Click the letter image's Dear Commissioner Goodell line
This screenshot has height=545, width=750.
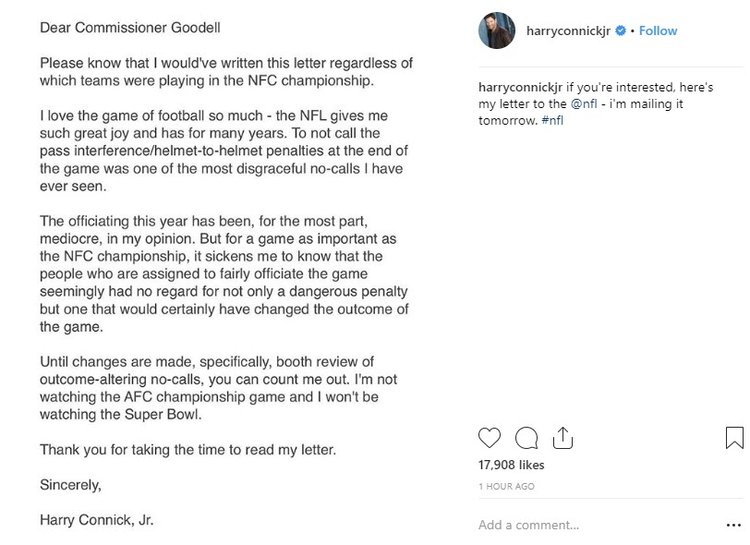[x=130, y=27]
